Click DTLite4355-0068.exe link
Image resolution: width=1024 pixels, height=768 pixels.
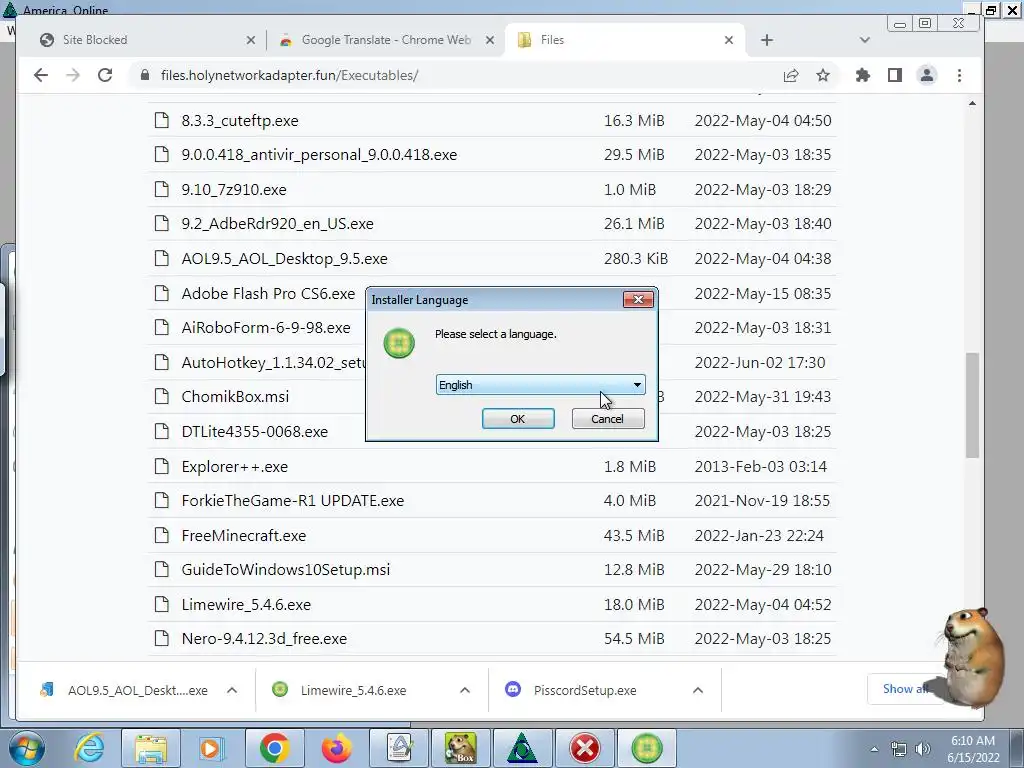pyautogui.click(x=255, y=432)
